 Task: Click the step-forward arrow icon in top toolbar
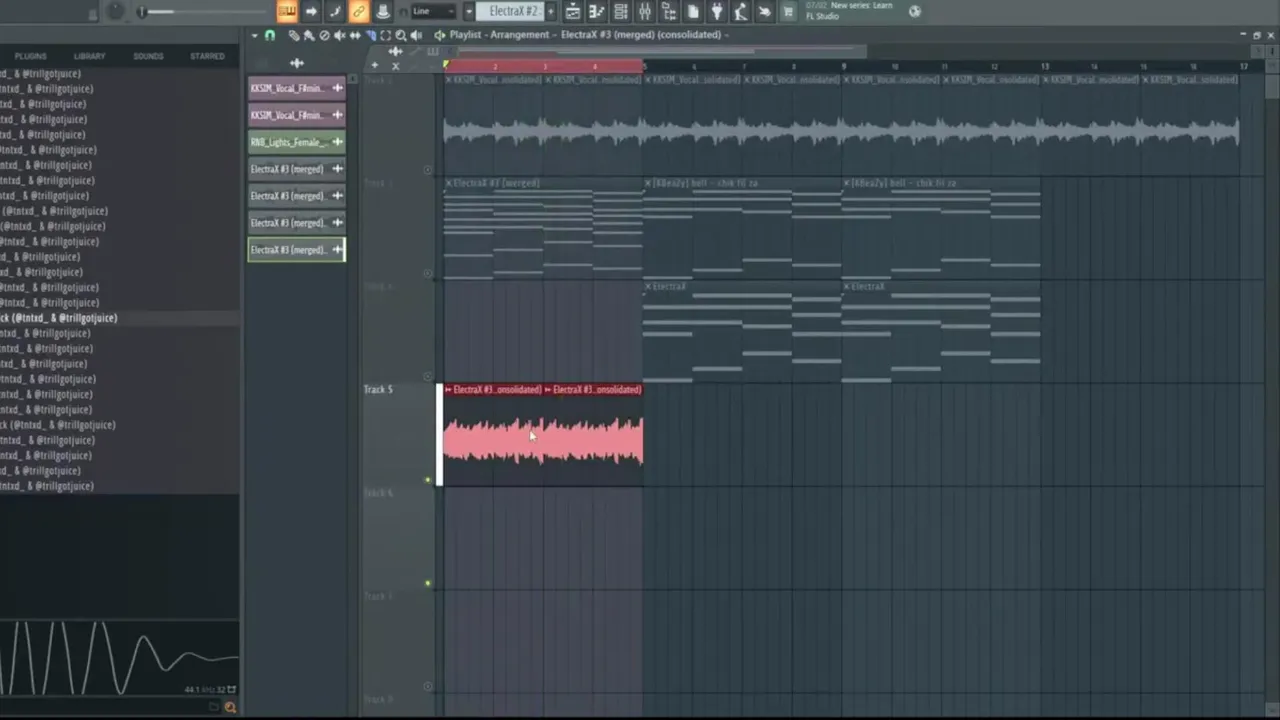coord(311,11)
